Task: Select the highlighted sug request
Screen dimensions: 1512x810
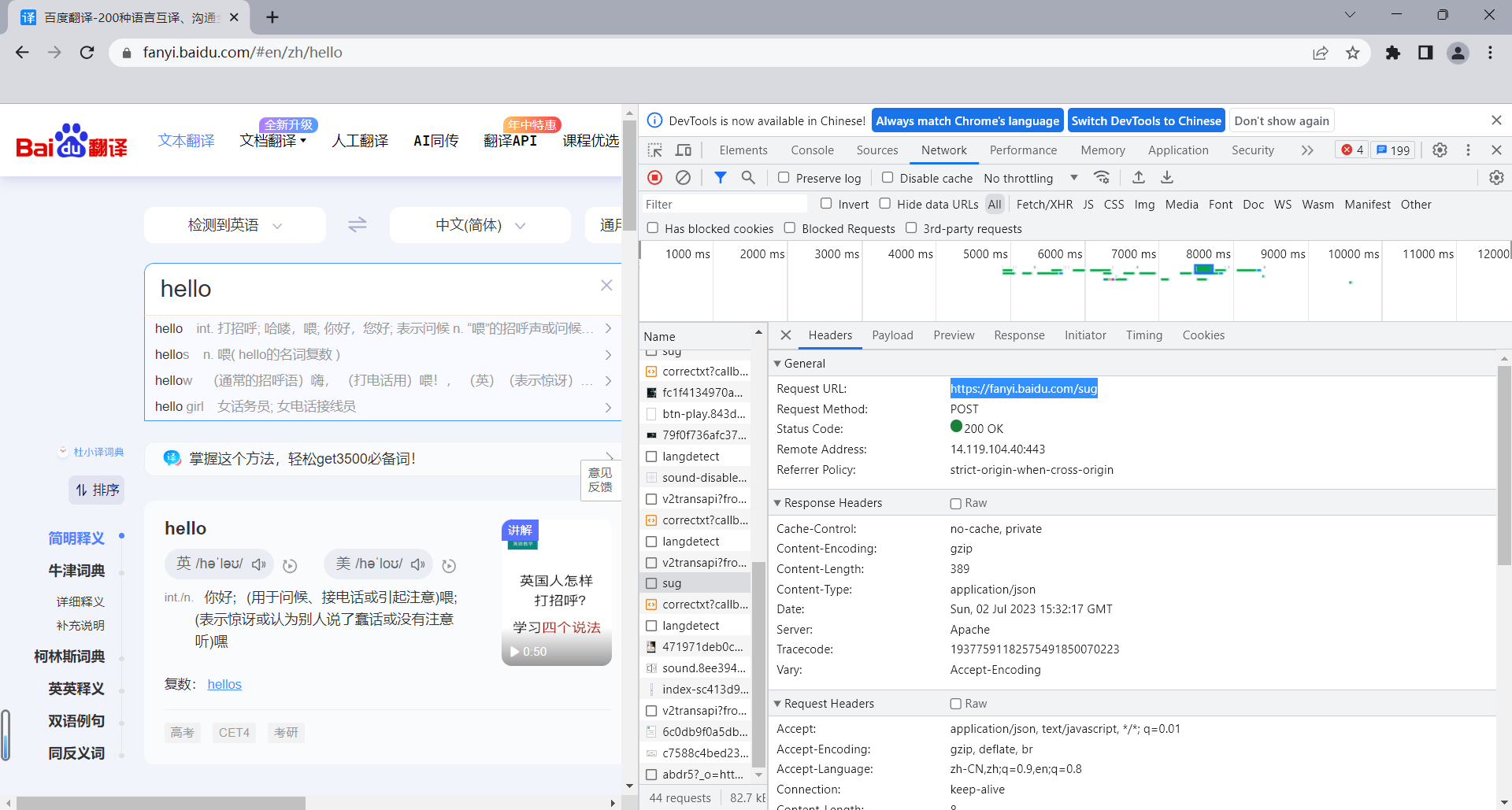Action: pyautogui.click(x=696, y=583)
